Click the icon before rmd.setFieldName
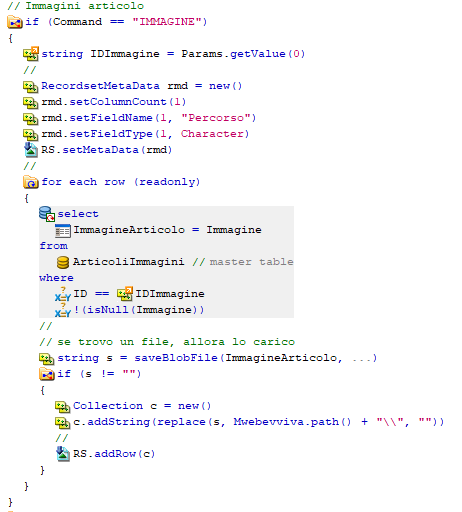This screenshot has height=512, width=462. (30, 118)
